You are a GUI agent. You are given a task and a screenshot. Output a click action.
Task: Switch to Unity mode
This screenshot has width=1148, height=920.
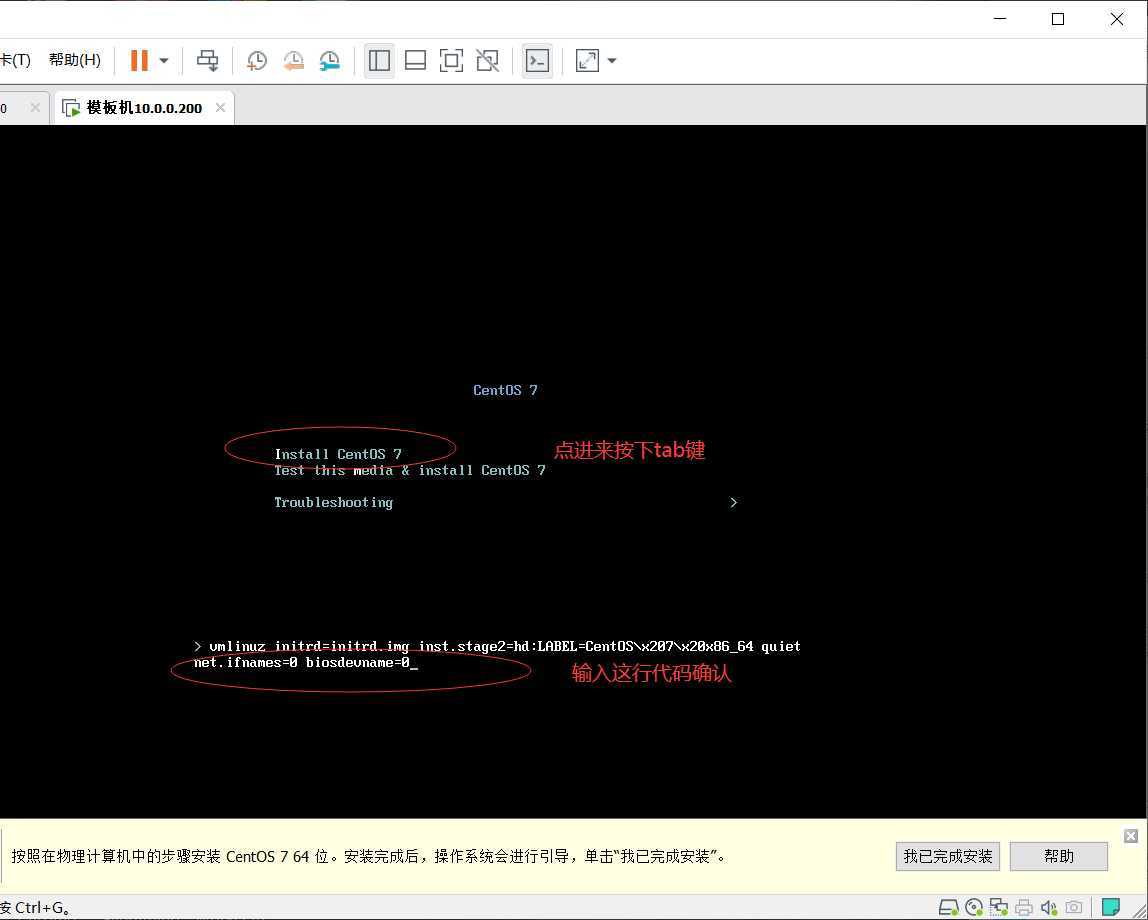click(x=488, y=61)
